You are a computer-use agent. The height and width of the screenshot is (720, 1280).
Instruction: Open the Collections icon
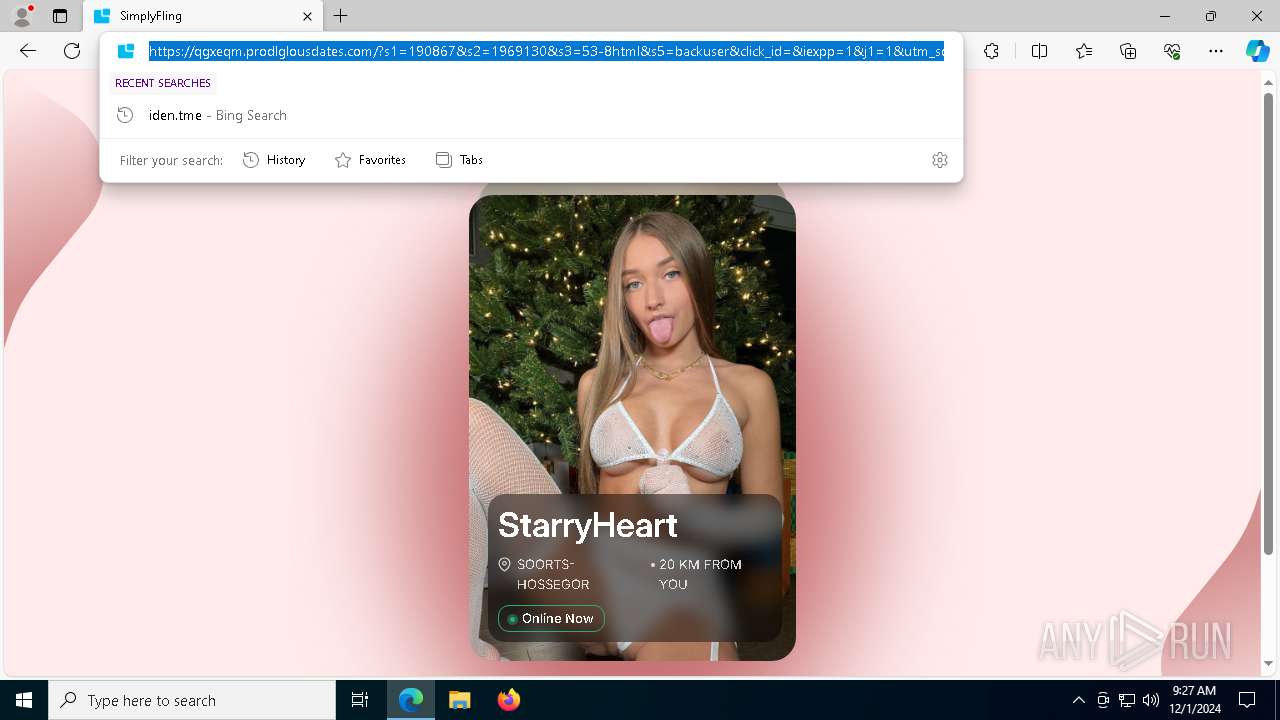point(1128,51)
